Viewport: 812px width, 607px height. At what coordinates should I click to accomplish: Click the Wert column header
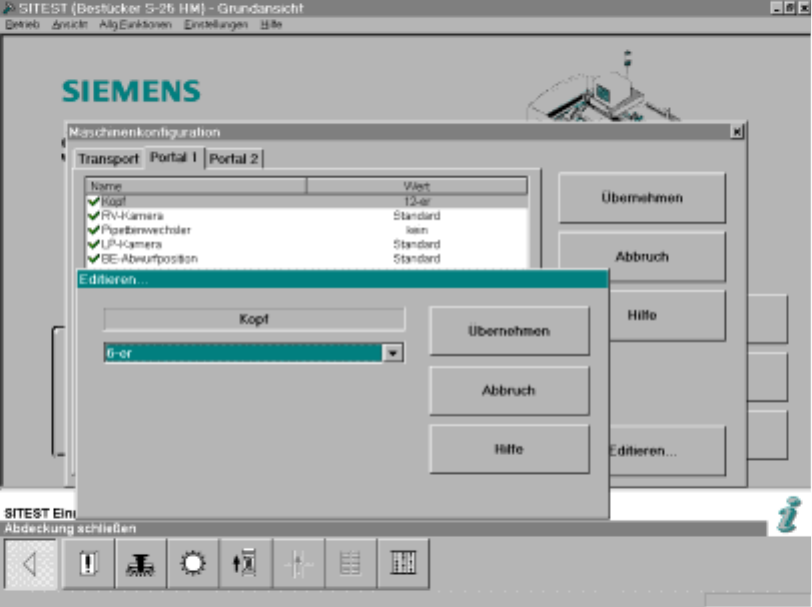[417, 186]
